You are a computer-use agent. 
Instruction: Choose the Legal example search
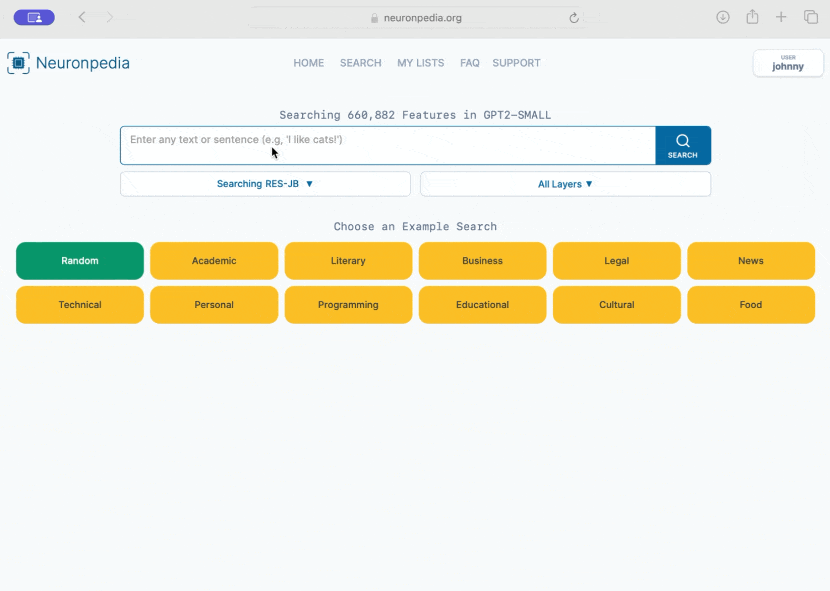pyautogui.click(x=617, y=261)
